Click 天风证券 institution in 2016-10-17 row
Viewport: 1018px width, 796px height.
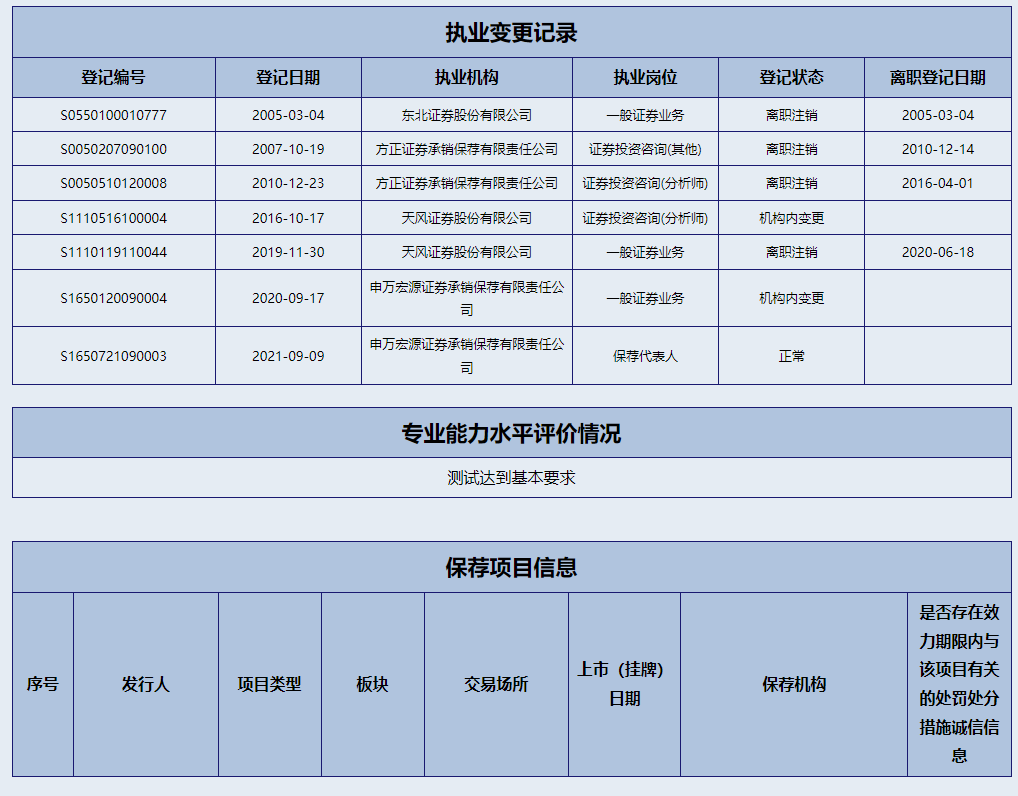(x=467, y=218)
